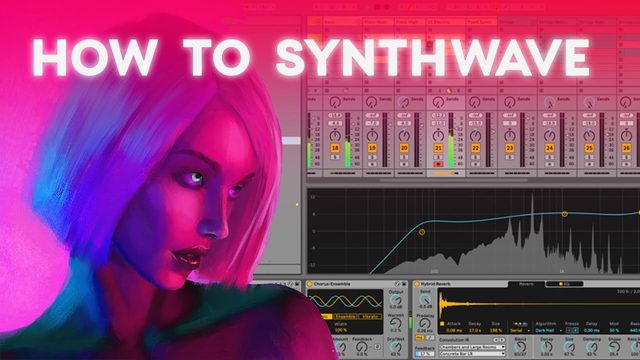Disarm the red record button on track 21

click(438, 164)
